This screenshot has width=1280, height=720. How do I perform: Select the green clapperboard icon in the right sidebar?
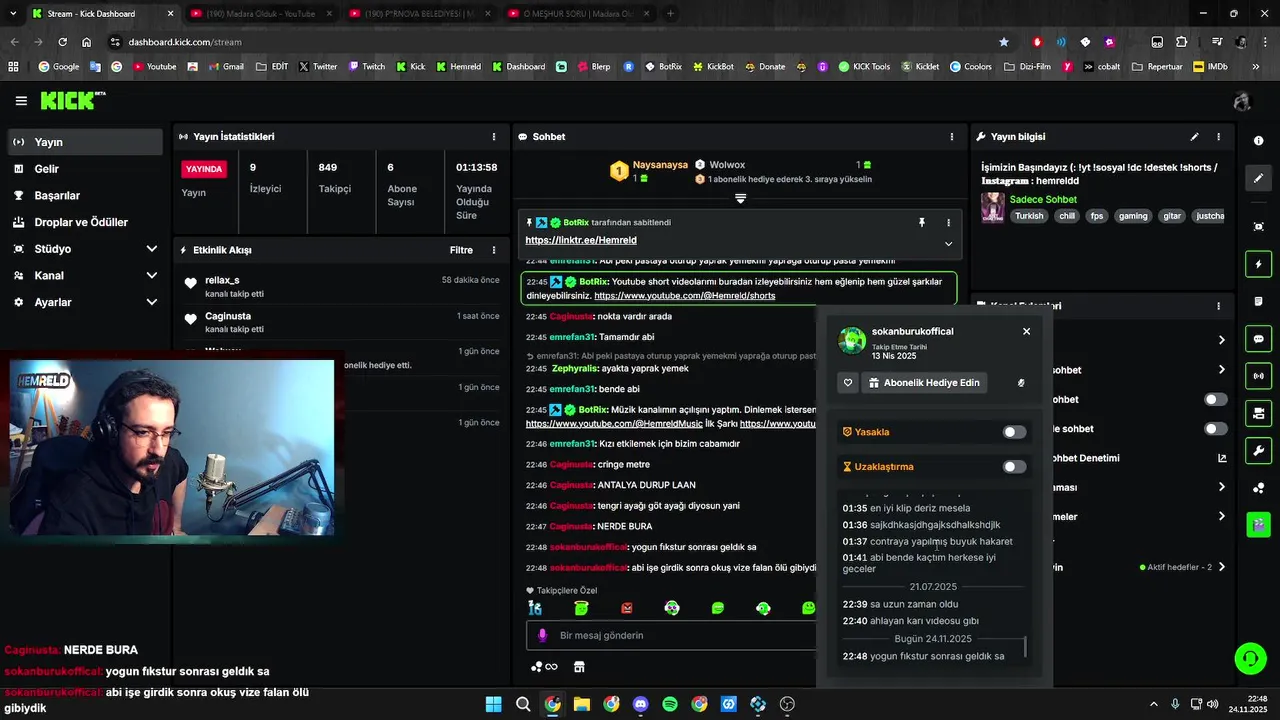tap(1258, 523)
